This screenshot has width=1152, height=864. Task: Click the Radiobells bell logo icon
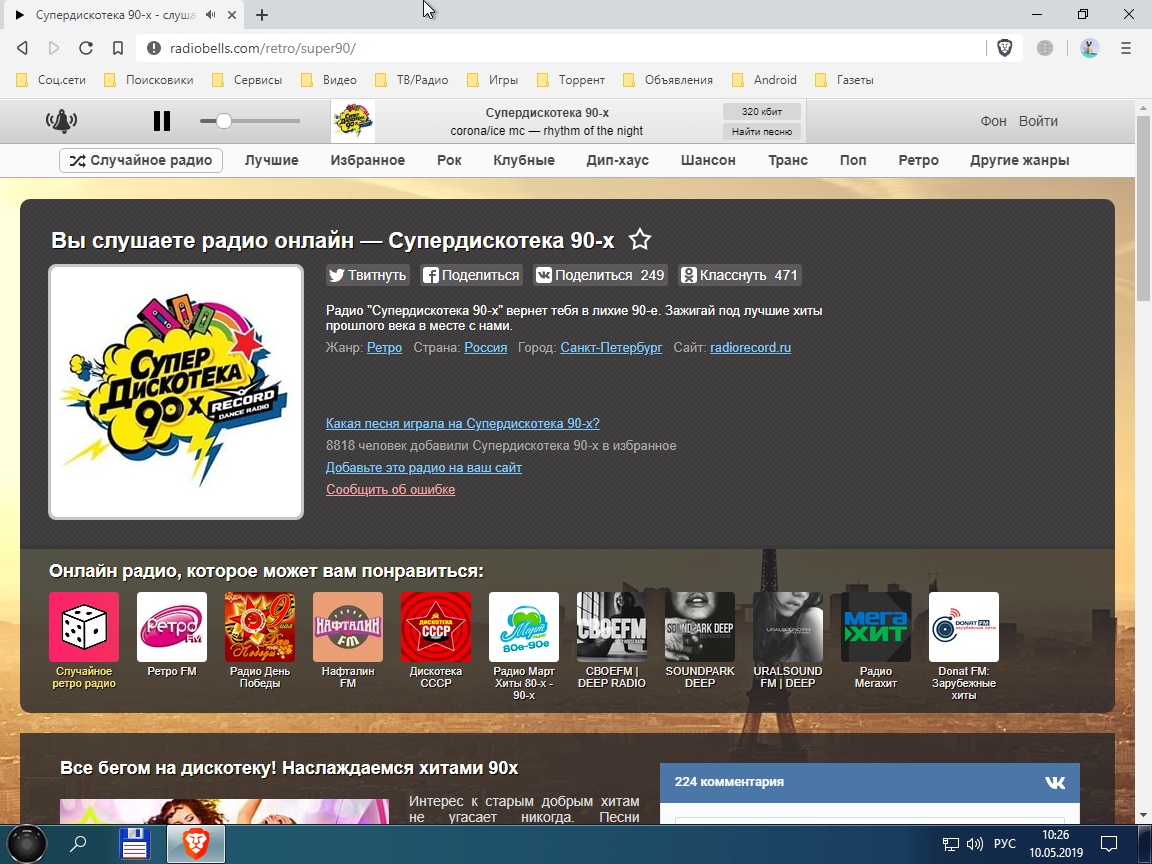pyautogui.click(x=62, y=121)
